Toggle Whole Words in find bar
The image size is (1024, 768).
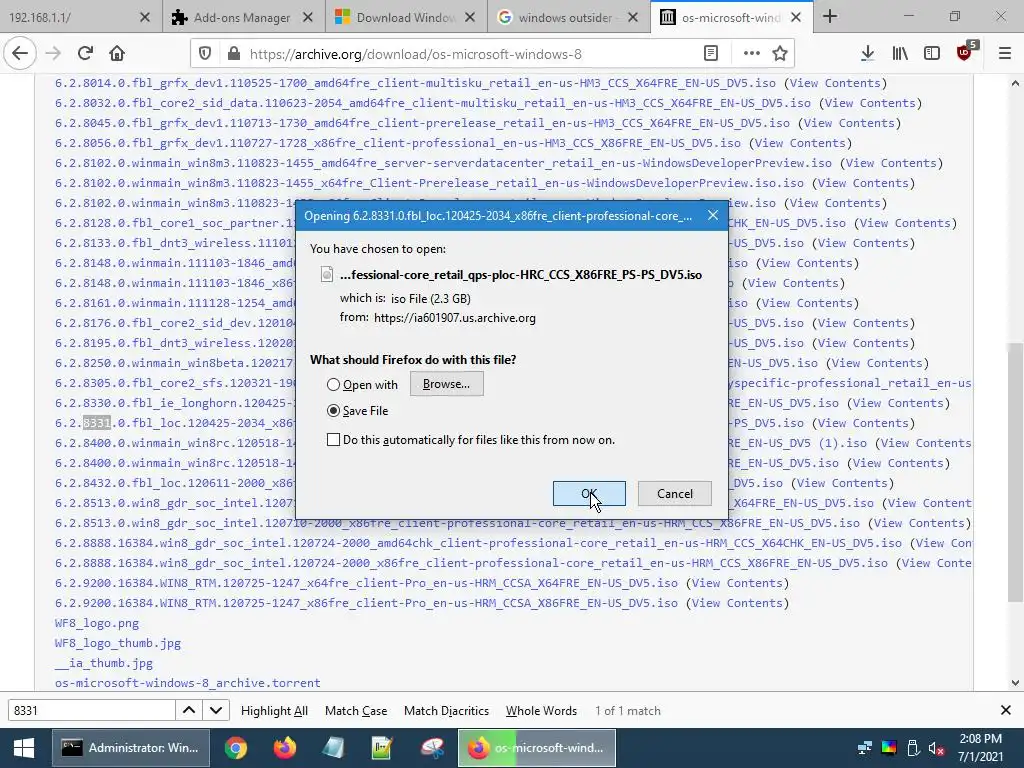point(541,711)
